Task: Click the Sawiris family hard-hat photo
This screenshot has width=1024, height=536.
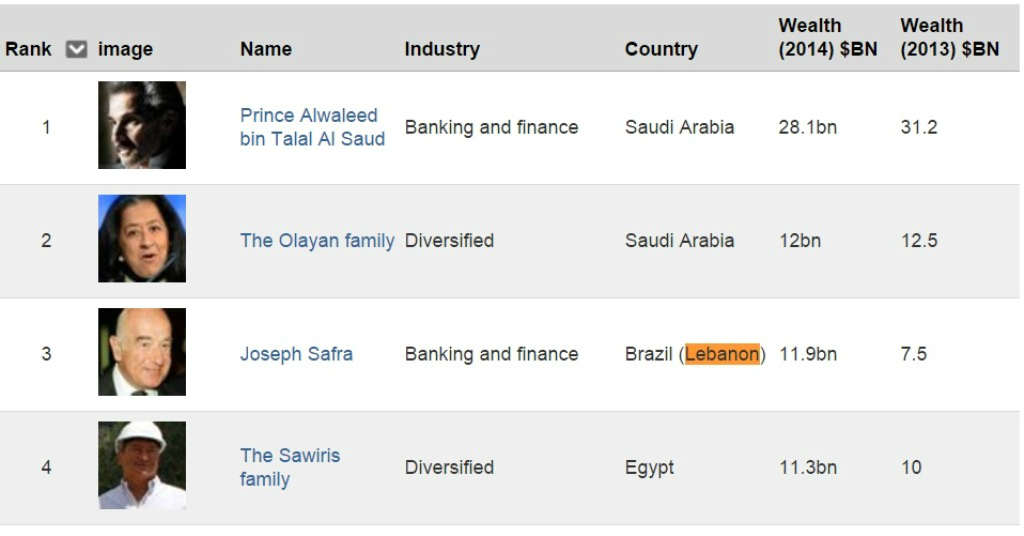Action: pos(142,465)
